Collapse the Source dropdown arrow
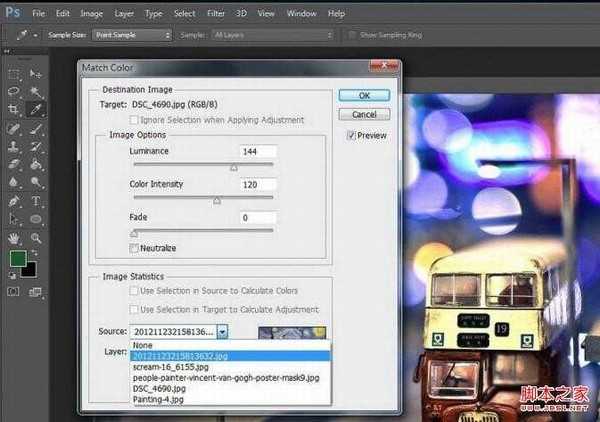This screenshot has width=600, height=422. (x=223, y=331)
